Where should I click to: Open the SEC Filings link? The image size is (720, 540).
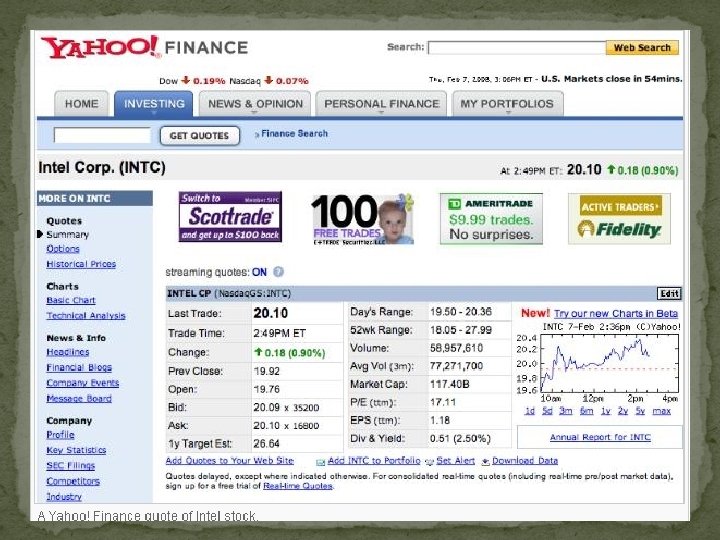pos(71,466)
